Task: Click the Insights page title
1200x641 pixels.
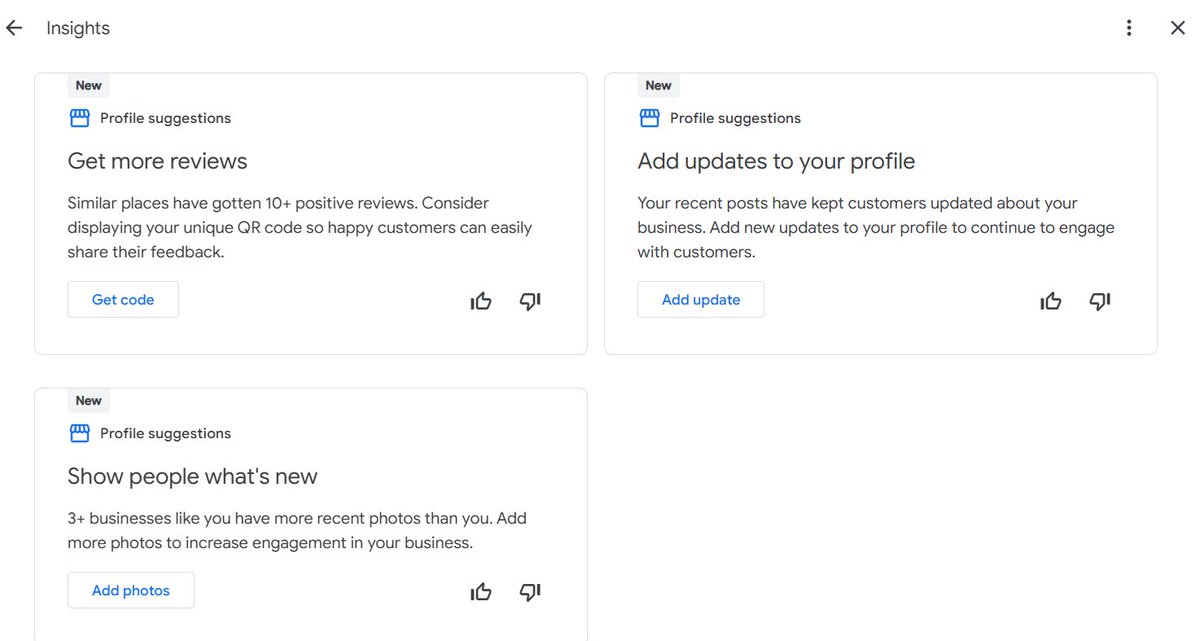Action: tap(78, 28)
